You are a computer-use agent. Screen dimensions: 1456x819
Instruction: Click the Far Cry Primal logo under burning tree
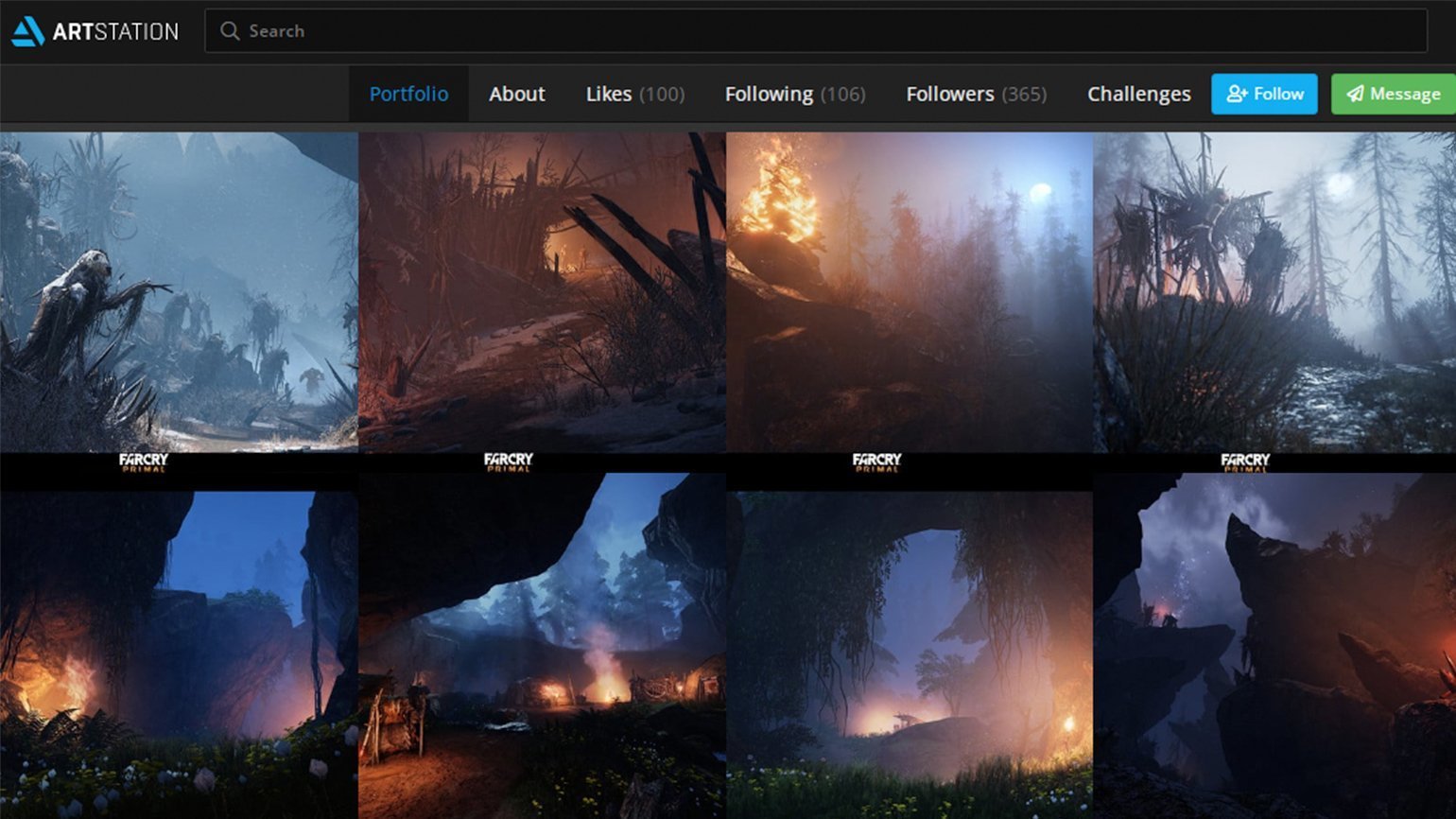pyautogui.click(x=876, y=462)
